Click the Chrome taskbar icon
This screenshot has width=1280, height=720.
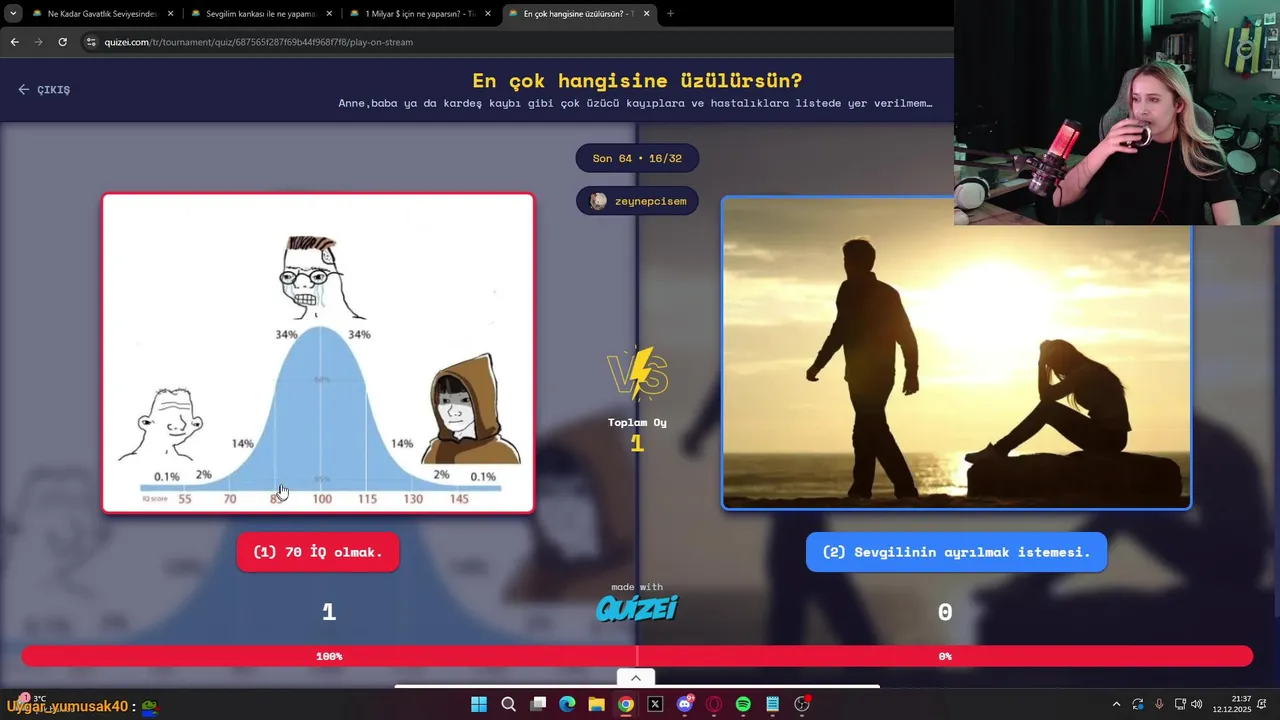coord(626,704)
